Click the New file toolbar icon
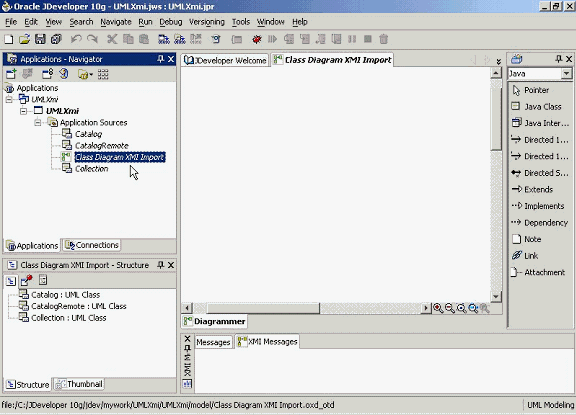 pos(8,39)
